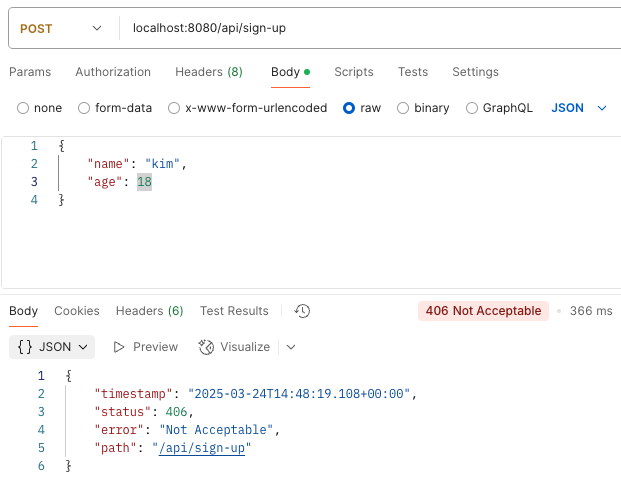Screen dimensions: 621x482
Task: Go to the response Cookies tab
Action: click(x=77, y=311)
